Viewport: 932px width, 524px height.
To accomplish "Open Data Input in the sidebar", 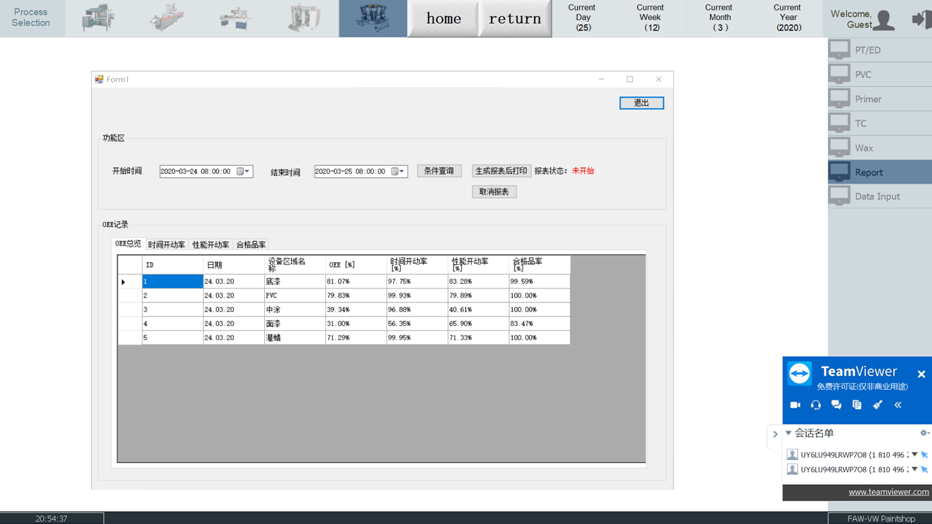I will (877, 197).
